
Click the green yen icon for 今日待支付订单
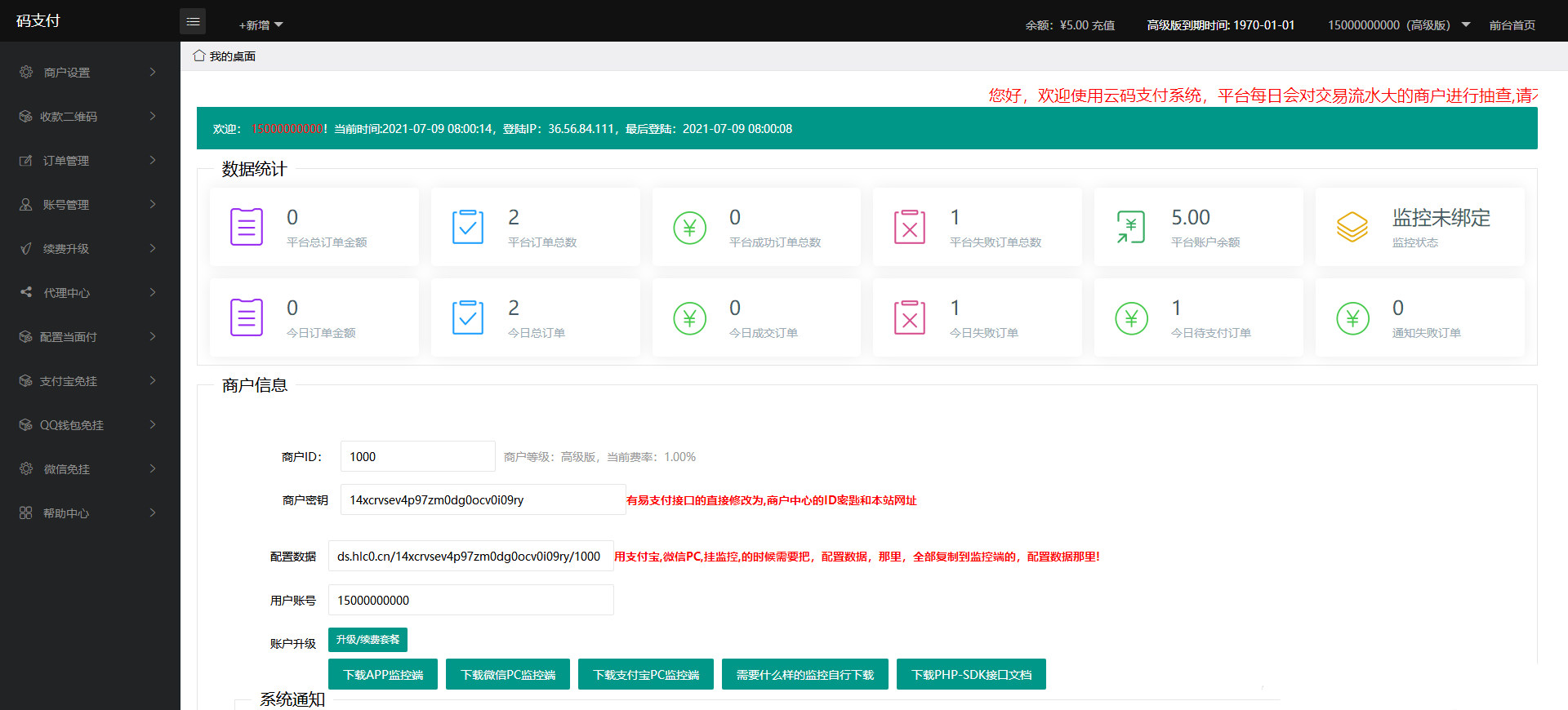[x=1131, y=318]
